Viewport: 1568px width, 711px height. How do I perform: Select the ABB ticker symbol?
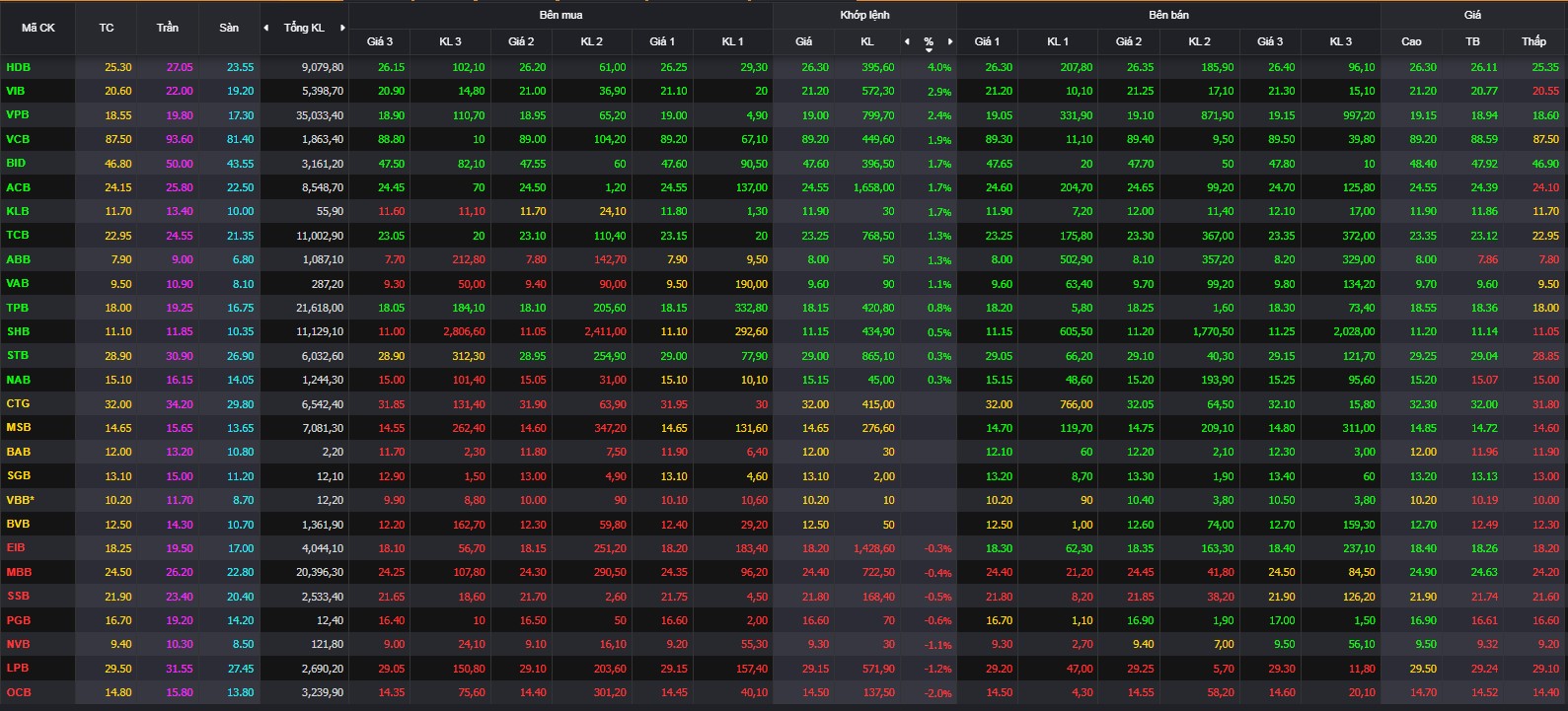[18, 259]
